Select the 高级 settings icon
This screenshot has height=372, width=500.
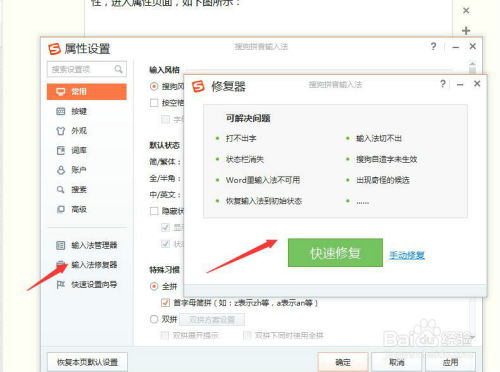point(61,209)
